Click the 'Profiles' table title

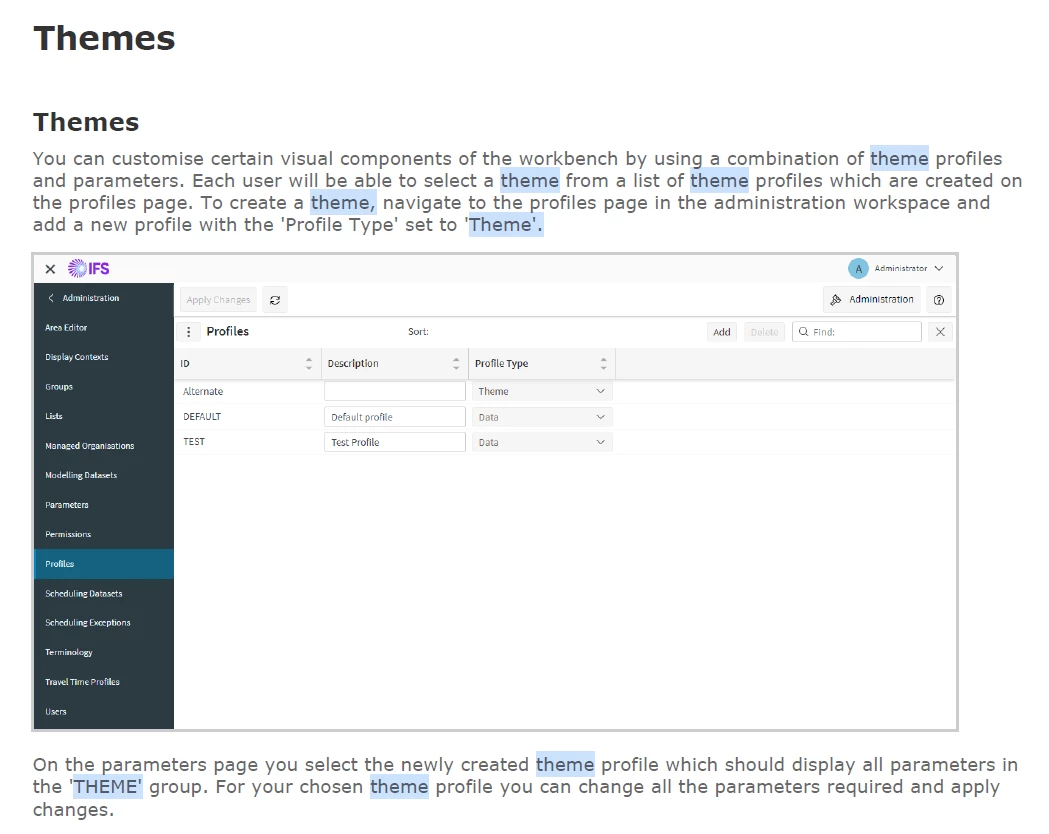tap(227, 331)
